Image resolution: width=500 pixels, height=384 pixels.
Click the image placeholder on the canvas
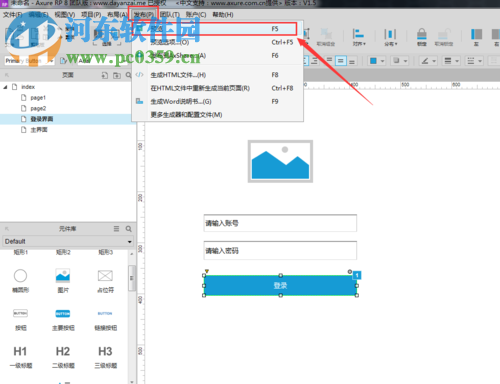click(x=280, y=161)
